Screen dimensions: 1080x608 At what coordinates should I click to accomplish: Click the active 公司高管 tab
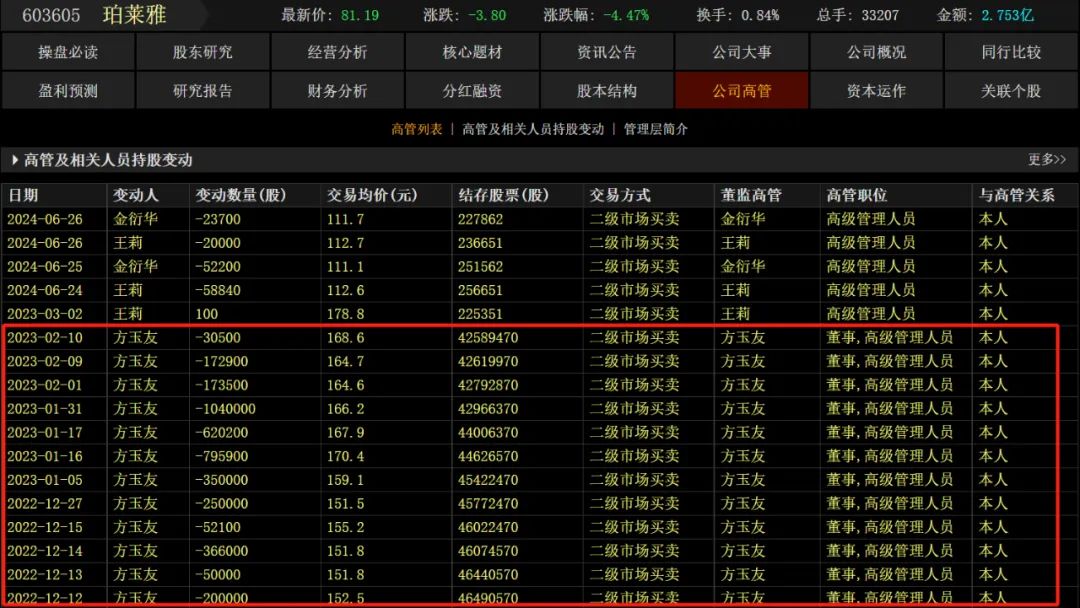[x=742, y=91]
